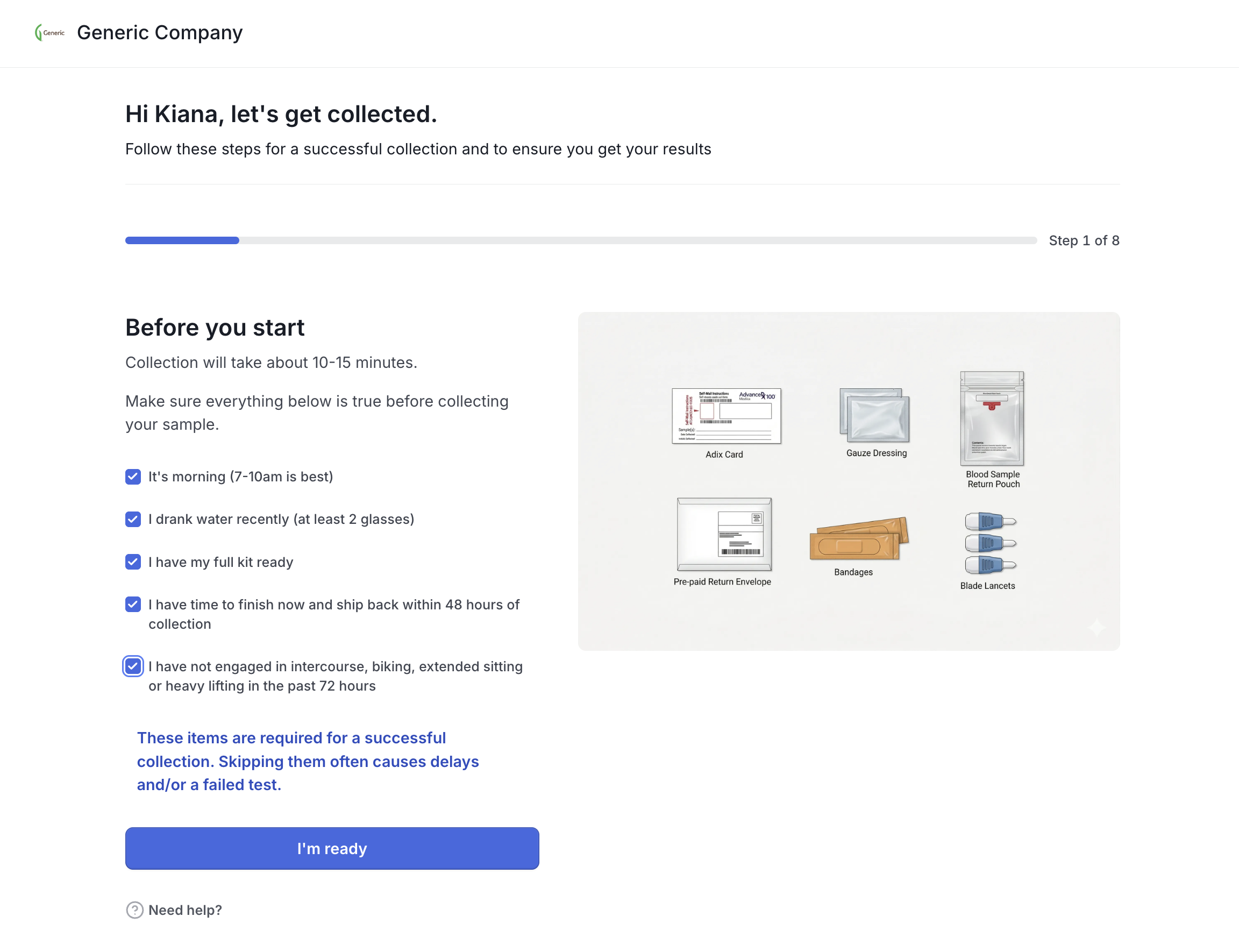
Task: Click the "Step 1 of 8" indicator
Action: click(x=1084, y=240)
